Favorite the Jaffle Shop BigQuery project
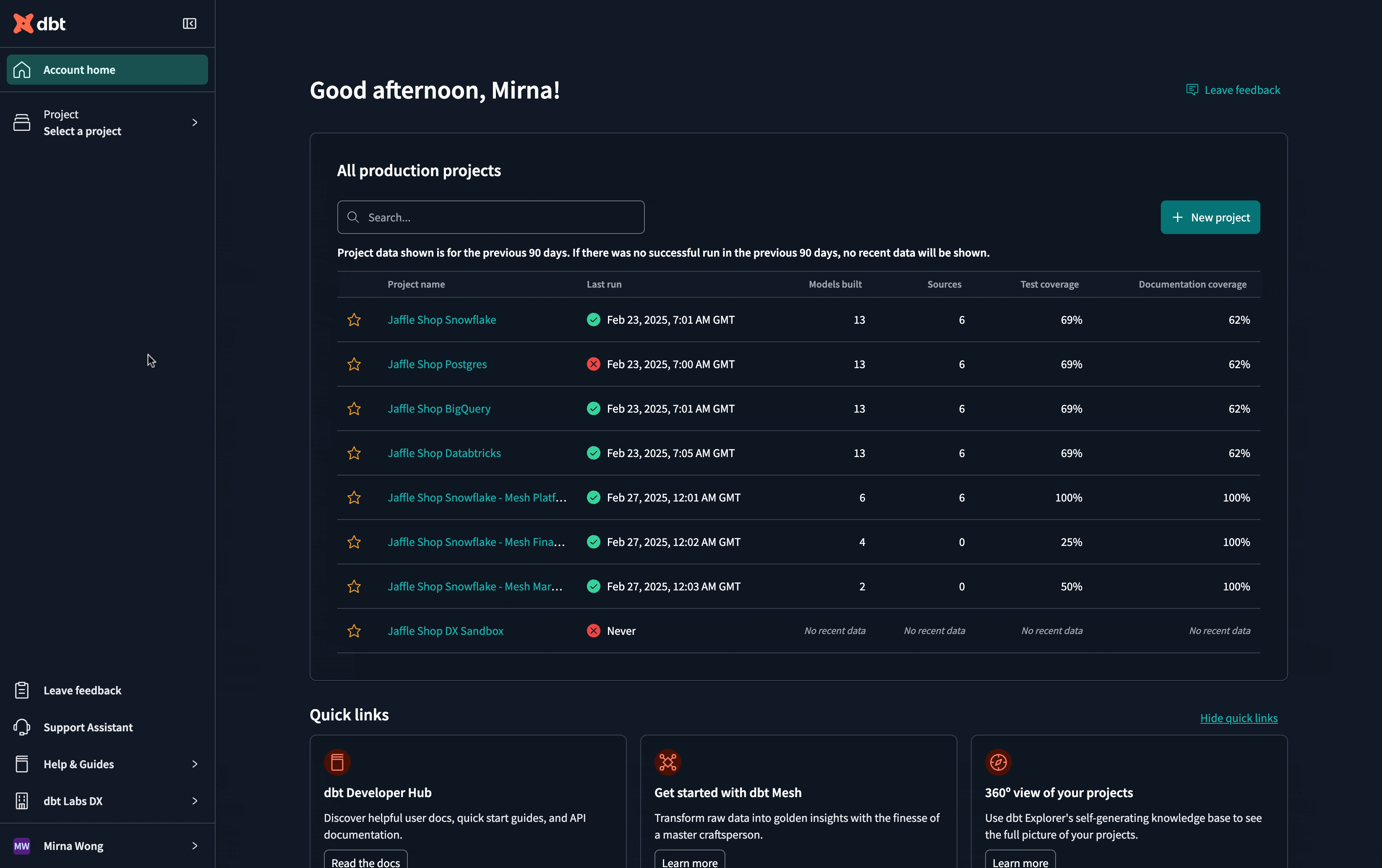 [x=354, y=409]
